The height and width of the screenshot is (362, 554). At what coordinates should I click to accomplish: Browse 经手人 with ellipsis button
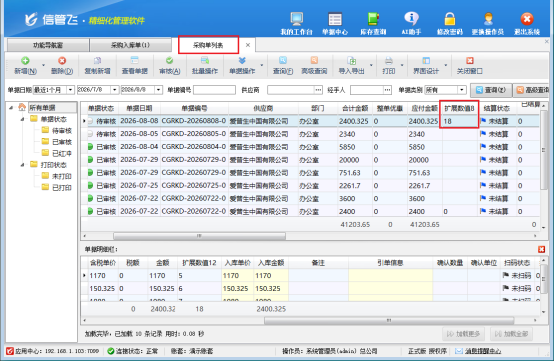click(x=388, y=90)
